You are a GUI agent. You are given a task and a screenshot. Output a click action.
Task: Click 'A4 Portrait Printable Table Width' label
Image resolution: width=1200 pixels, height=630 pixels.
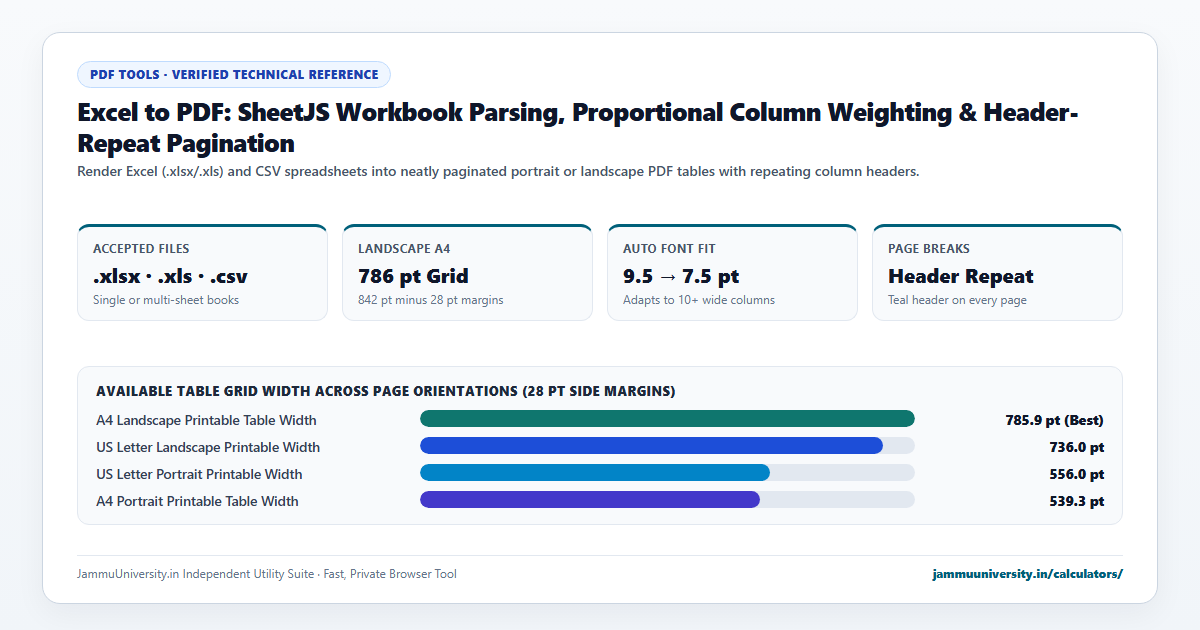(197, 501)
